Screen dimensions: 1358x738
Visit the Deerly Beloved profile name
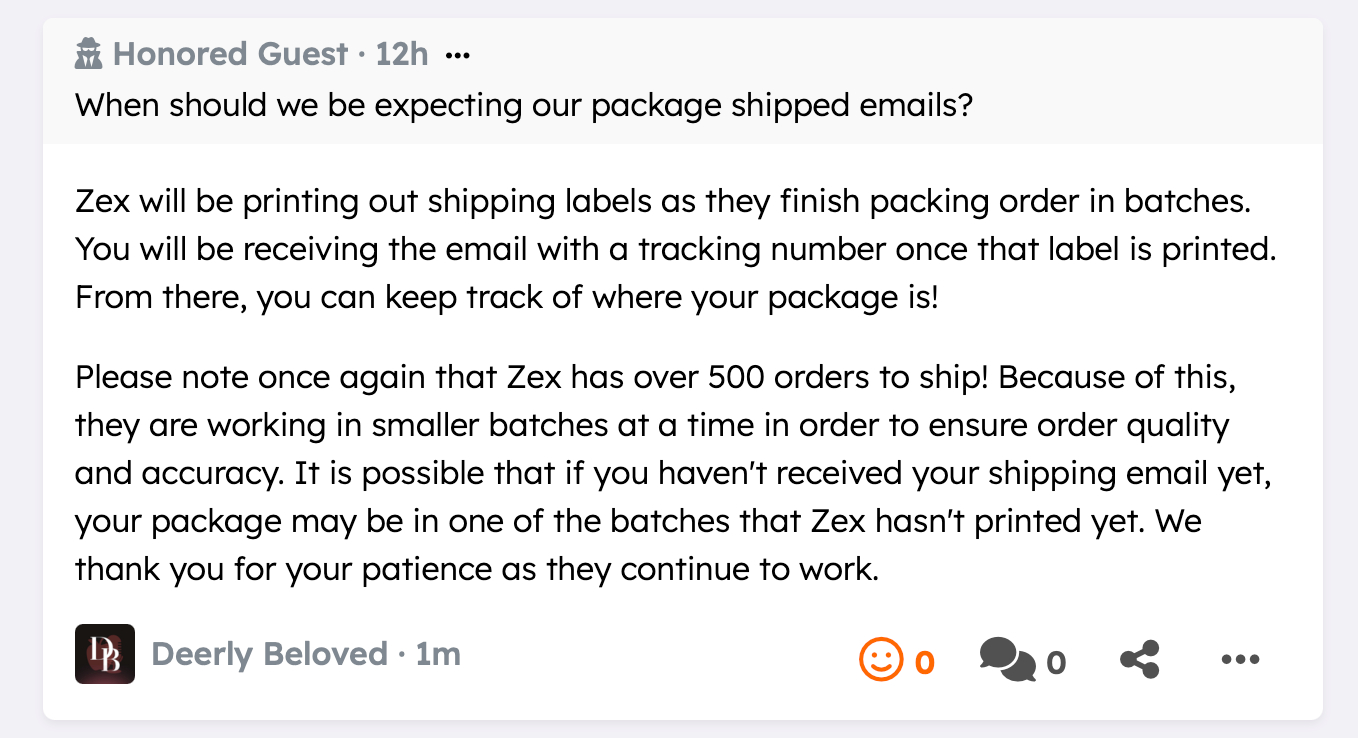click(269, 654)
